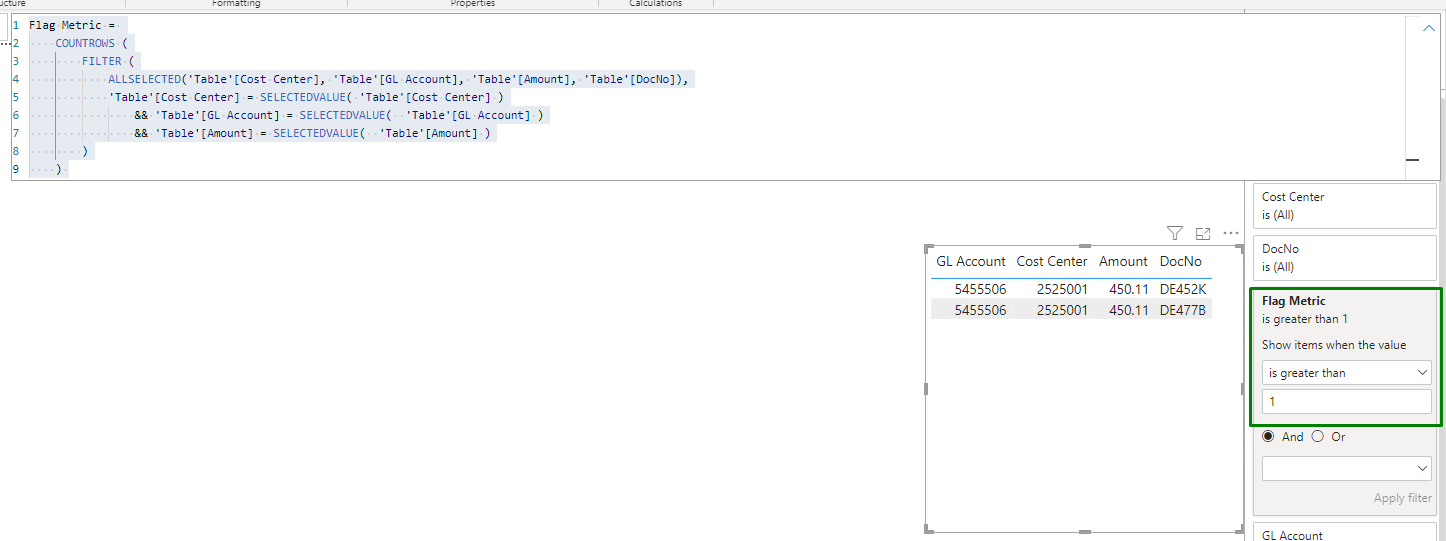Screen dimensions: 1446x541
Task: Sort by the Amount column header
Action: click(1123, 261)
